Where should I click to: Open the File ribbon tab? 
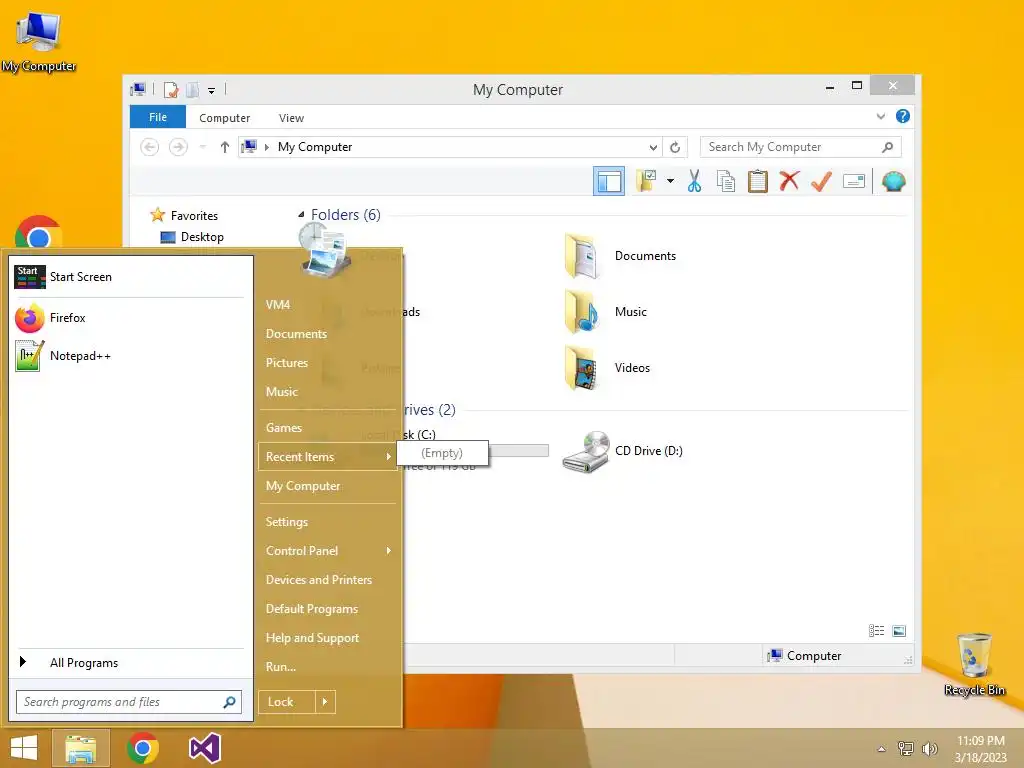[x=158, y=117]
